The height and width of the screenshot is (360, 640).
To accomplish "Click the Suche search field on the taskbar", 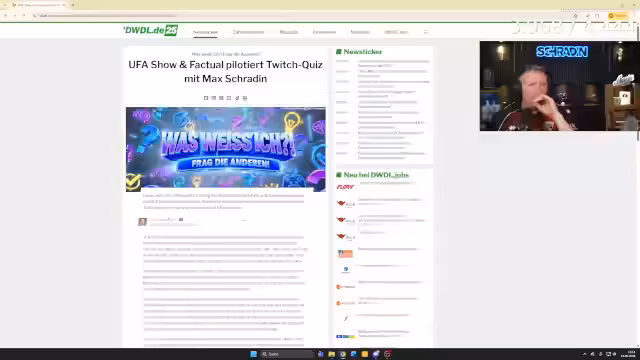I will click(288, 354).
